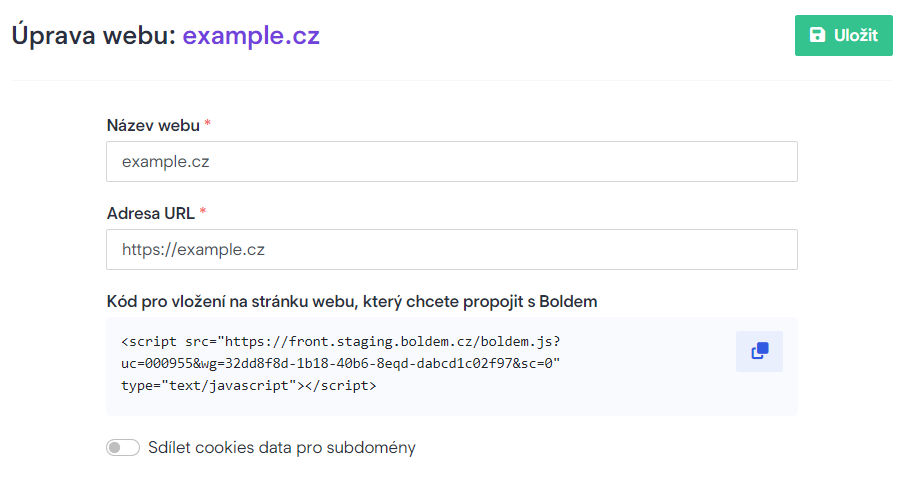
Task: Click the red asterisk beside Název webu
Action: [x=207, y=123]
